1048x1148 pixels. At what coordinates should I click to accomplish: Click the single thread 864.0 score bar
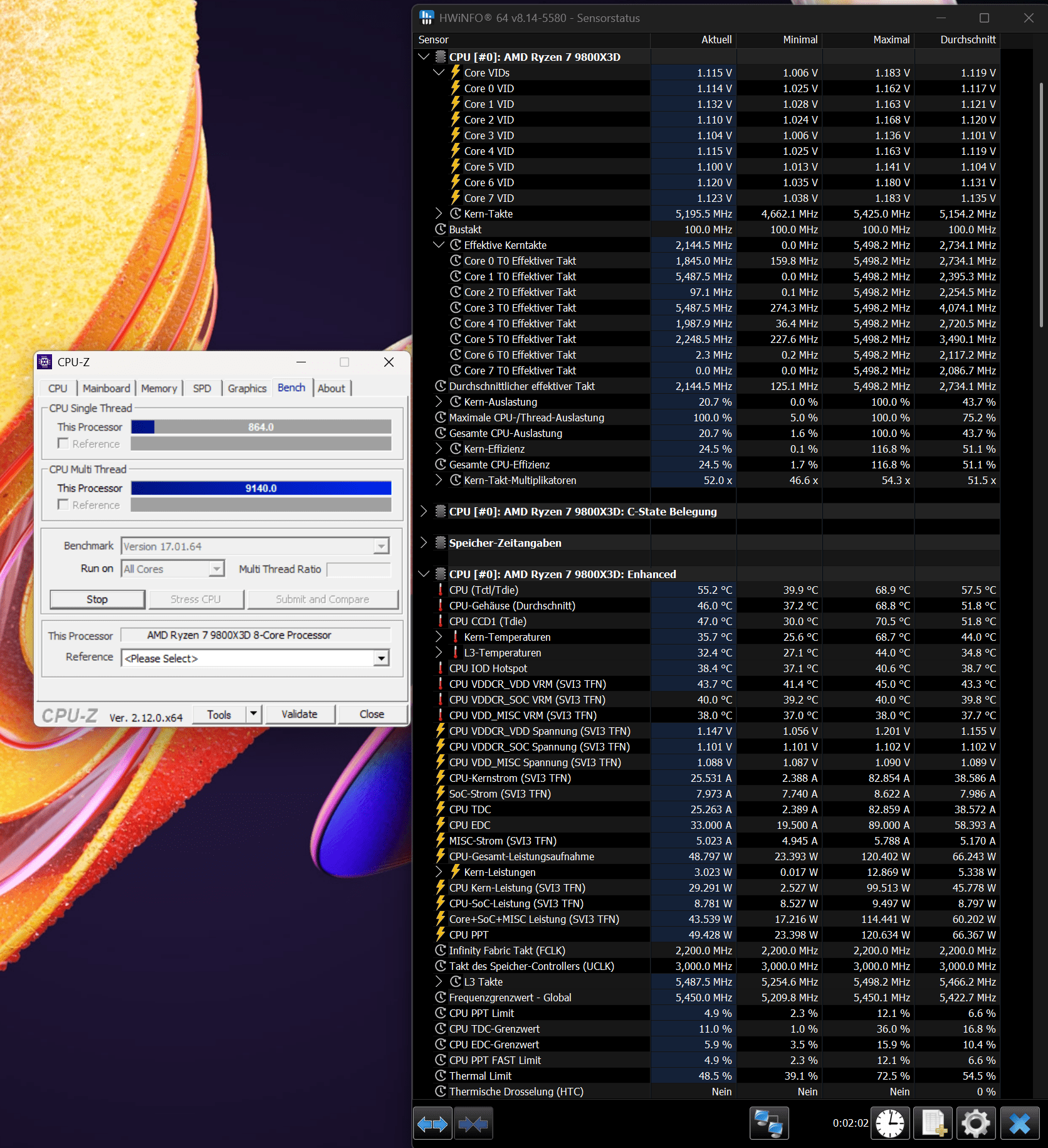(x=261, y=427)
